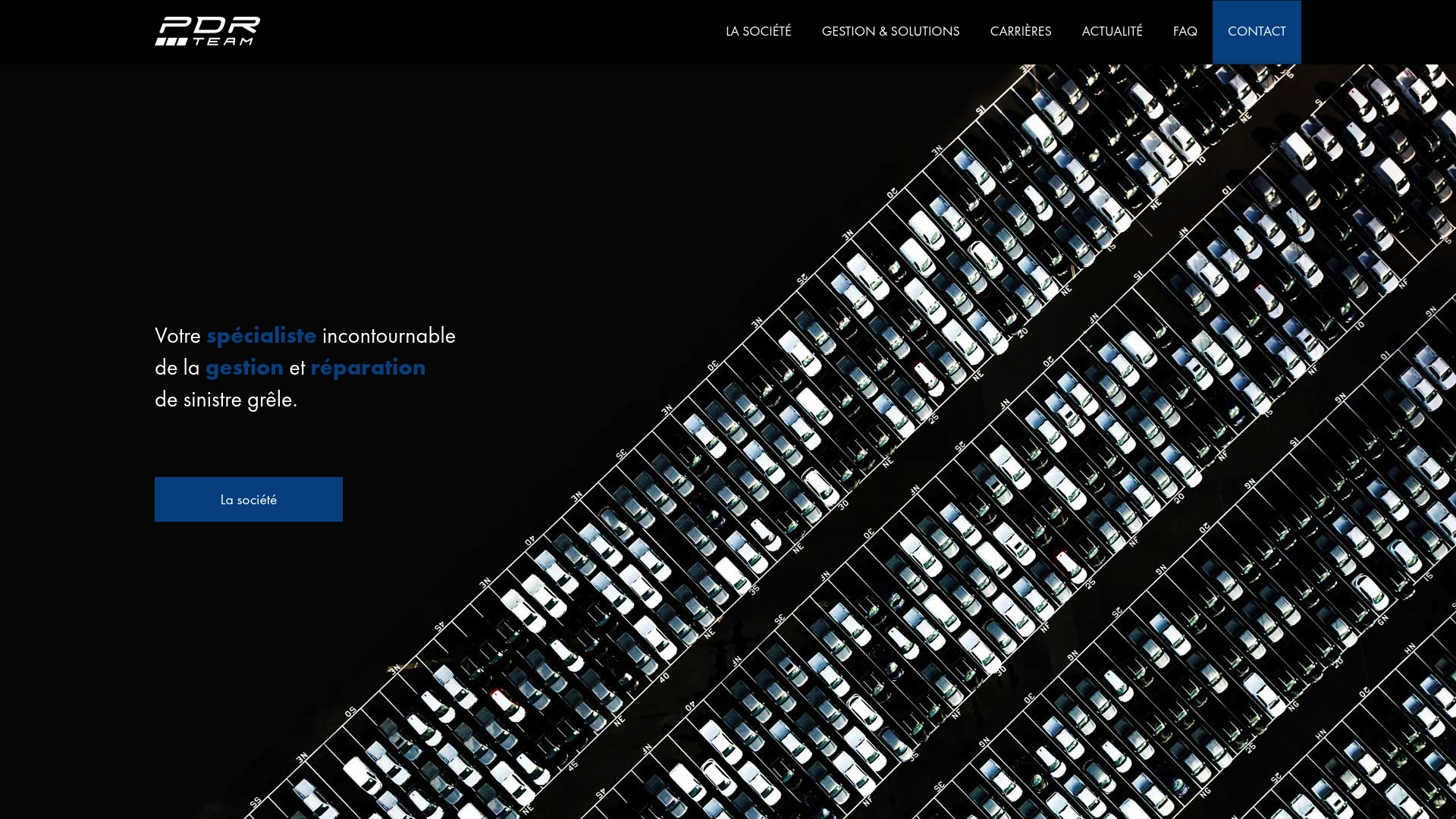Click the text 'de sinistre grêle.'

coord(226,400)
